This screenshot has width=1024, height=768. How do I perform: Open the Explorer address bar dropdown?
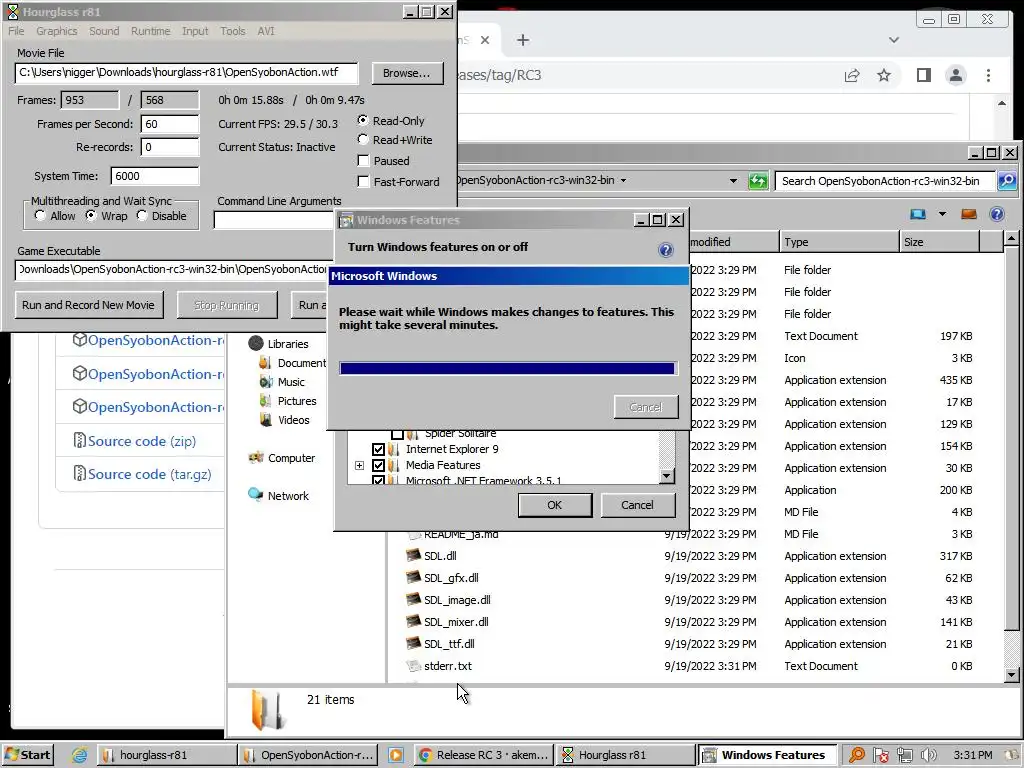pos(733,181)
